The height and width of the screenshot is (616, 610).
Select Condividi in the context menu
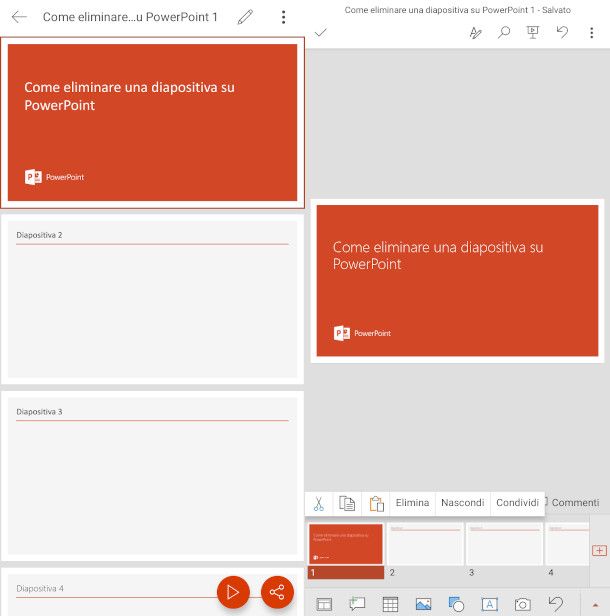tap(517, 503)
